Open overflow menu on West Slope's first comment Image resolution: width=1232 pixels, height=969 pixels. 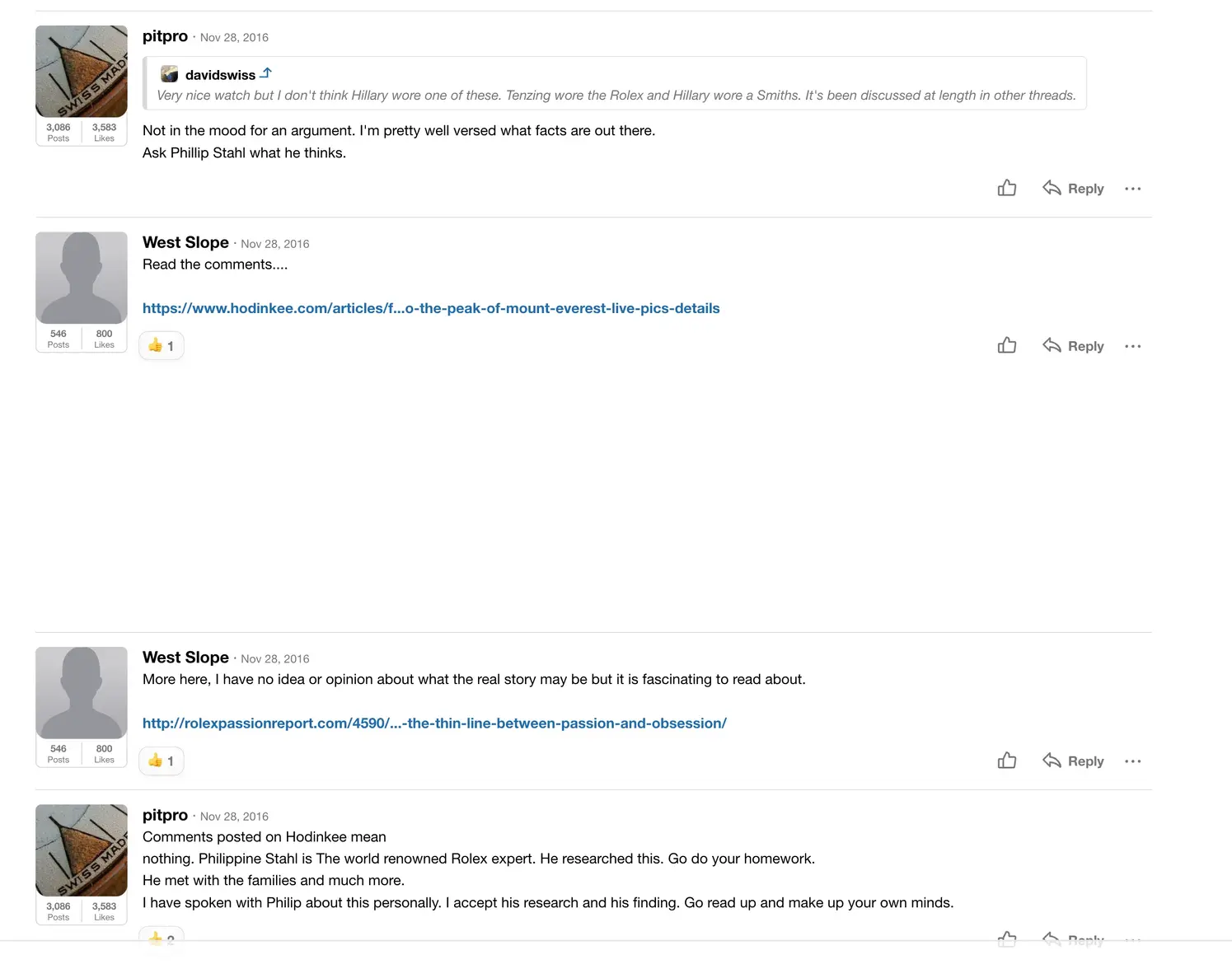pos(1132,345)
